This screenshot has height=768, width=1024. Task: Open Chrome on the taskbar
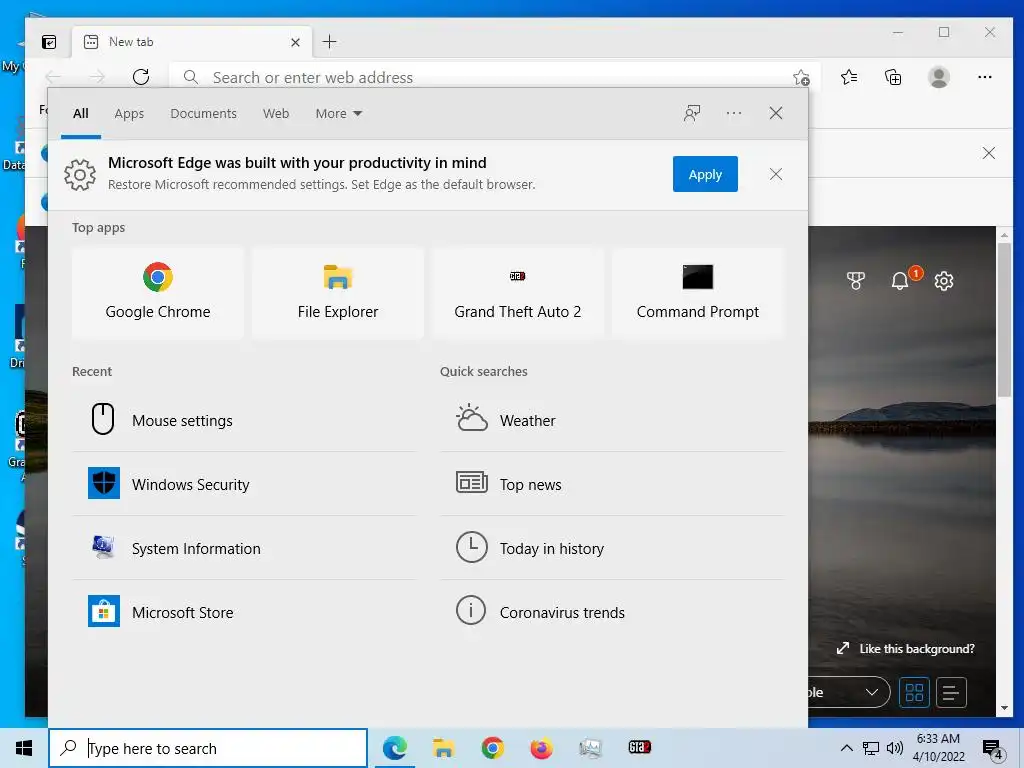click(x=492, y=748)
